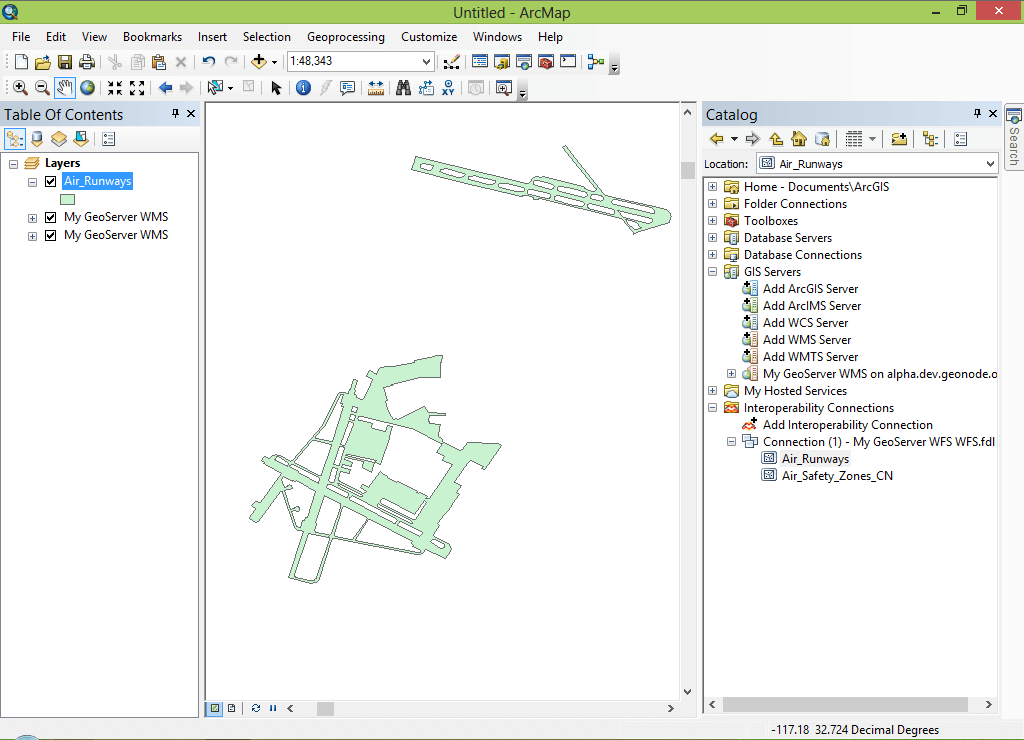Open the Selection menu
Image resolution: width=1024 pixels, height=740 pixels.
(266, 37)
